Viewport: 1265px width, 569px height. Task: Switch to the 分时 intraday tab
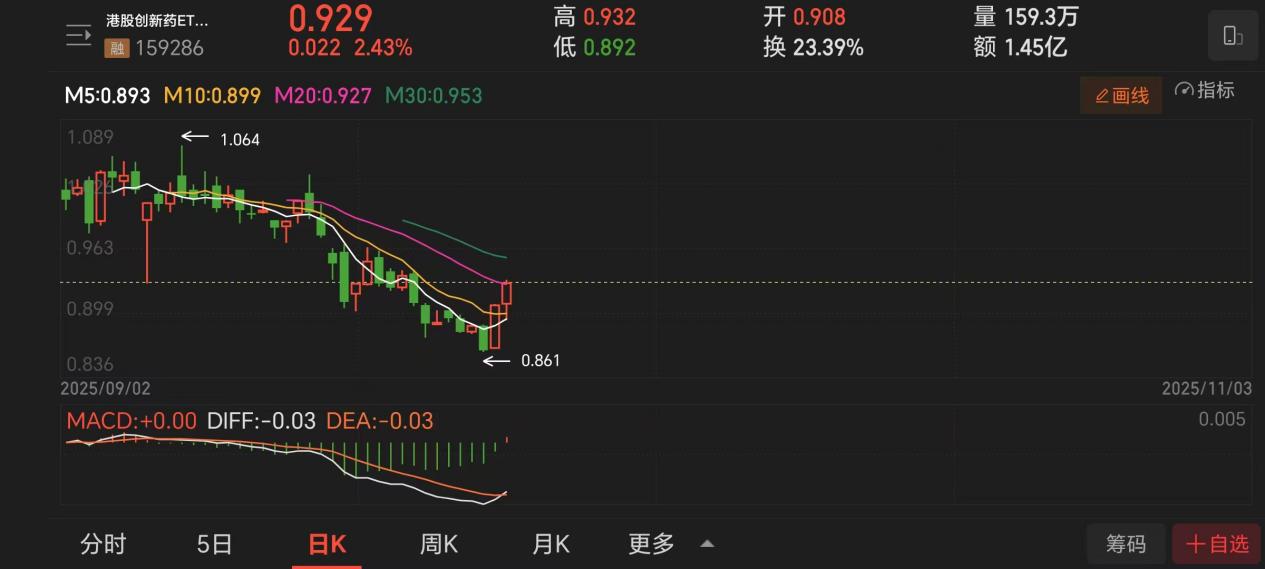click(x=103, y=544)
